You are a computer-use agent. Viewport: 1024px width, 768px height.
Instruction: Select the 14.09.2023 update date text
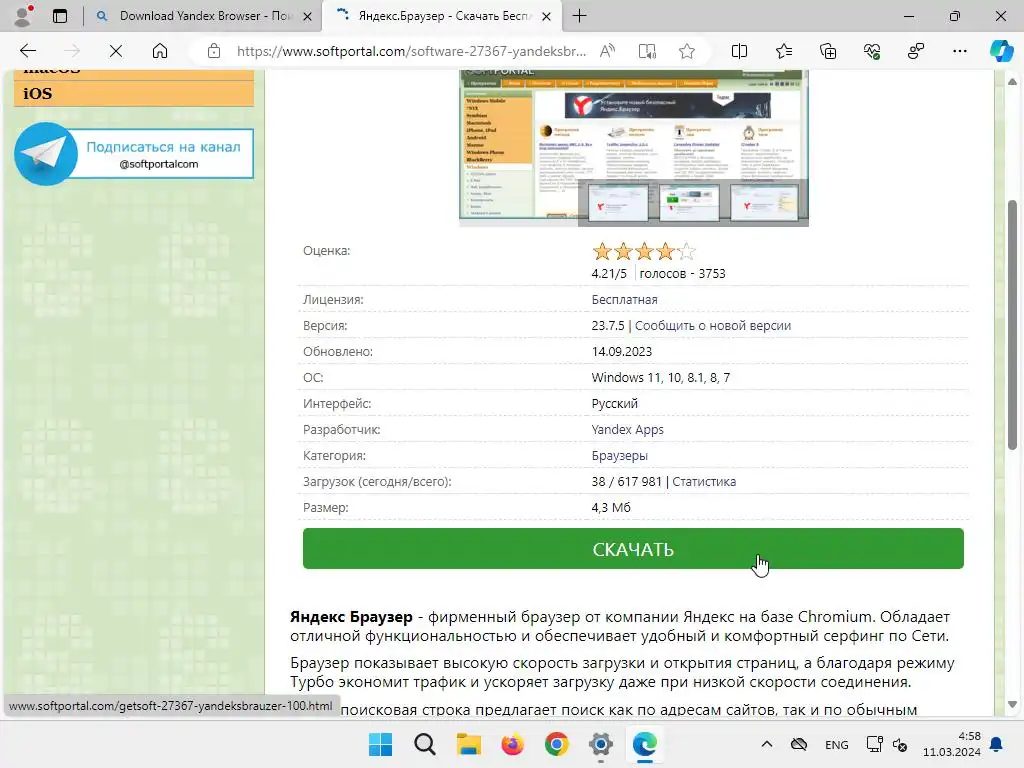(x=622, y=351)
